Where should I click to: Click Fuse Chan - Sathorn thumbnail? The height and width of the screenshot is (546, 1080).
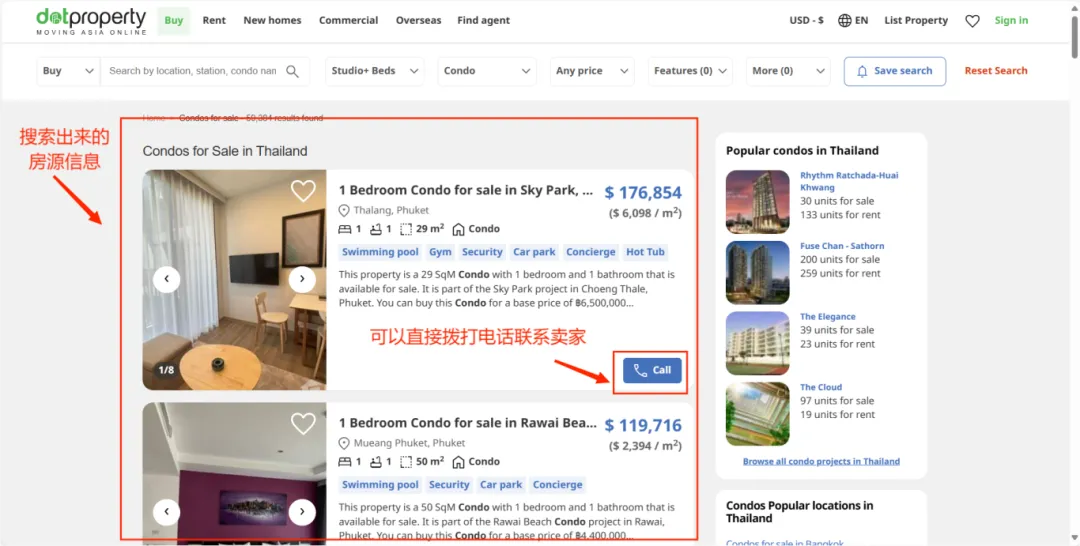(758, 273)
